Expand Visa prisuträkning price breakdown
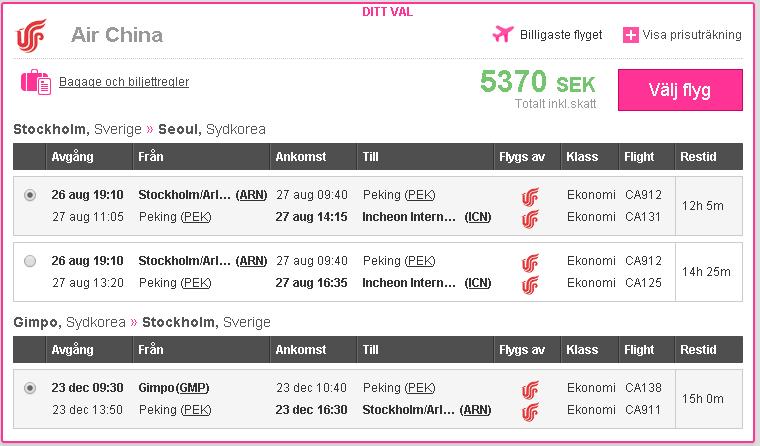The width and height of the screenshot is (760, 446). click(x=691, y=35)
